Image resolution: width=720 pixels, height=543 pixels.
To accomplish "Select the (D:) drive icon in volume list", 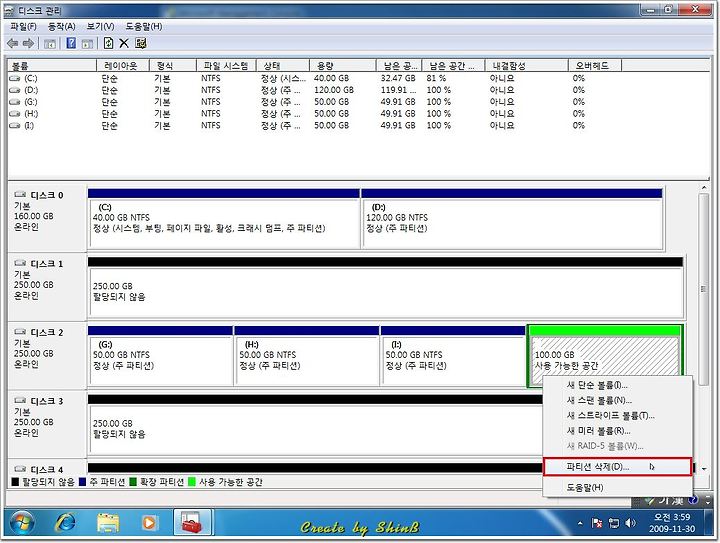I will click(15, 90).
